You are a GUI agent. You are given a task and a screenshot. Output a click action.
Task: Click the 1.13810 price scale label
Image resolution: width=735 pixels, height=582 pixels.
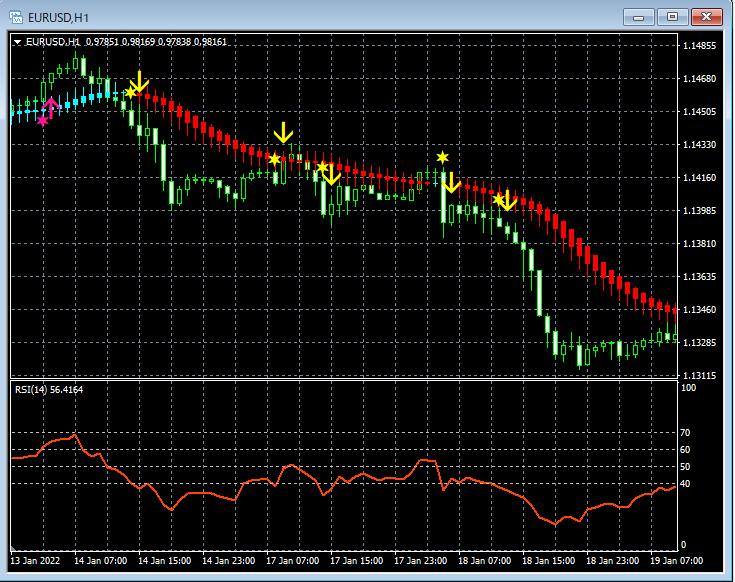(x=699, y=244)
